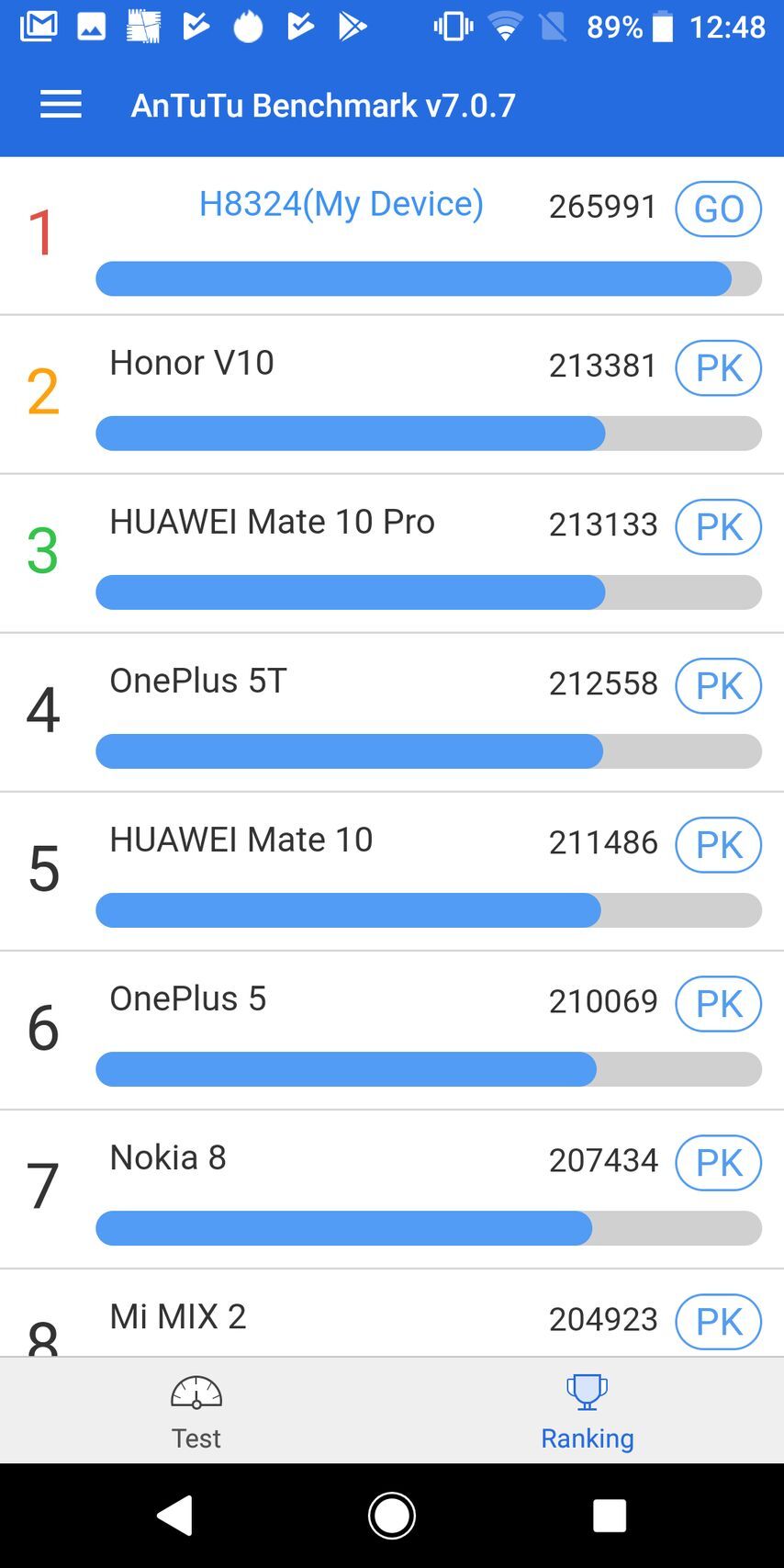Viewport: 784px width, 1568px height.
Task: Tap the Gmail notification icon in status bar
Action: [39, 26]
